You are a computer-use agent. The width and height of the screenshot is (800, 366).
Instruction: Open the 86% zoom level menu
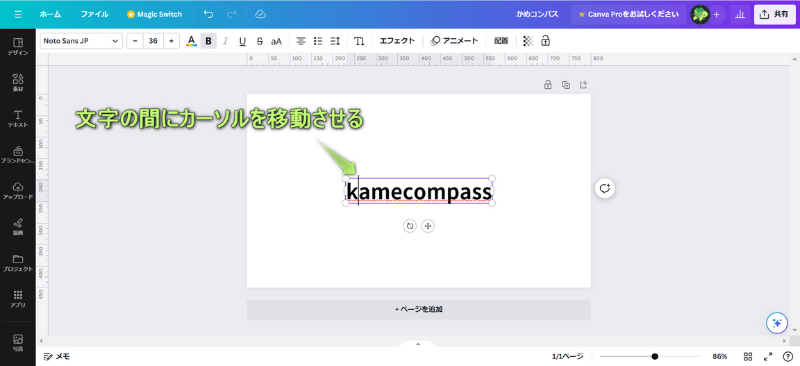pyautogui.click(x=720, y=356)
